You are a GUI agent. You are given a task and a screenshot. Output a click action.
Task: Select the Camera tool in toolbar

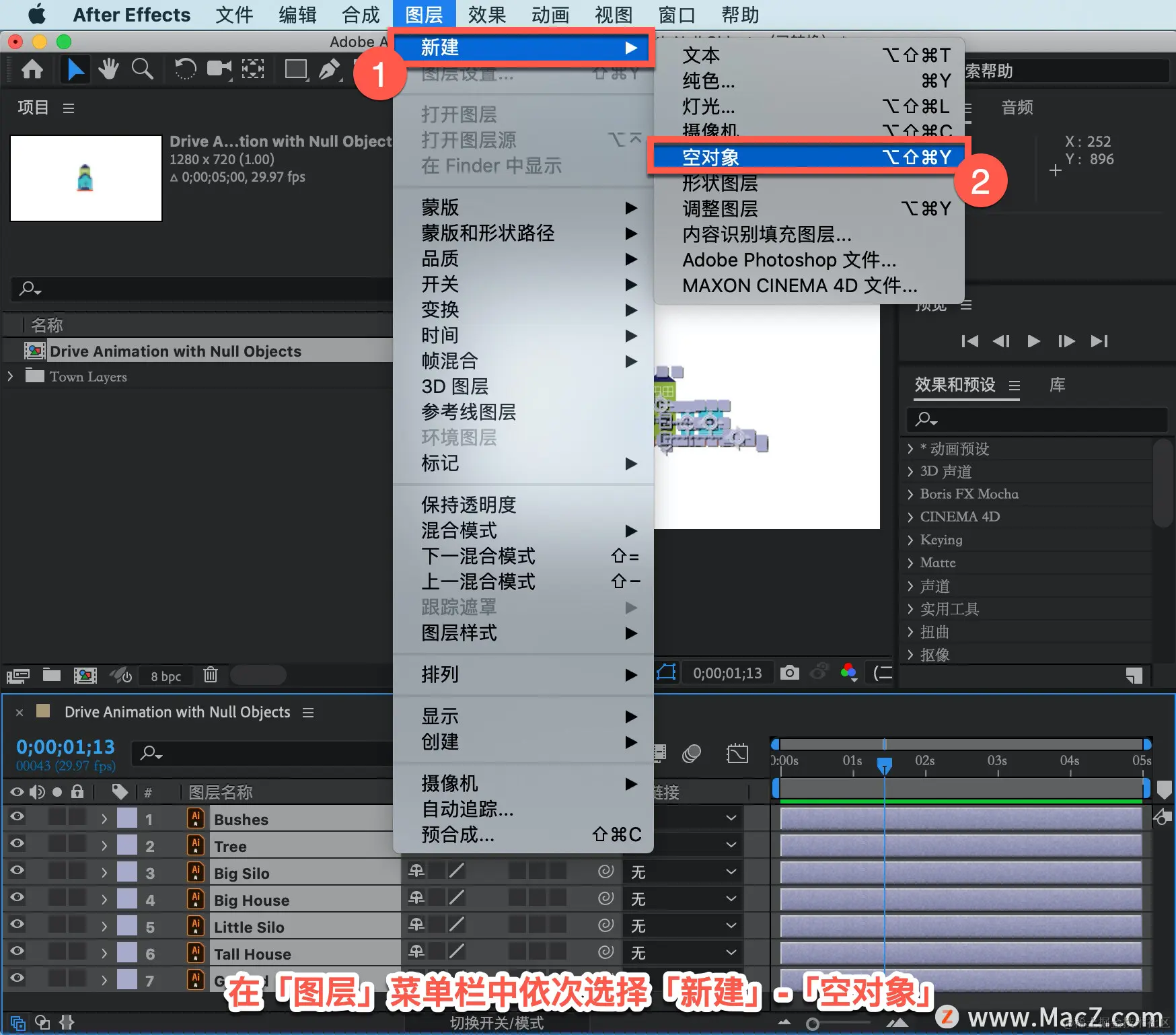click(x=219, y=69)
